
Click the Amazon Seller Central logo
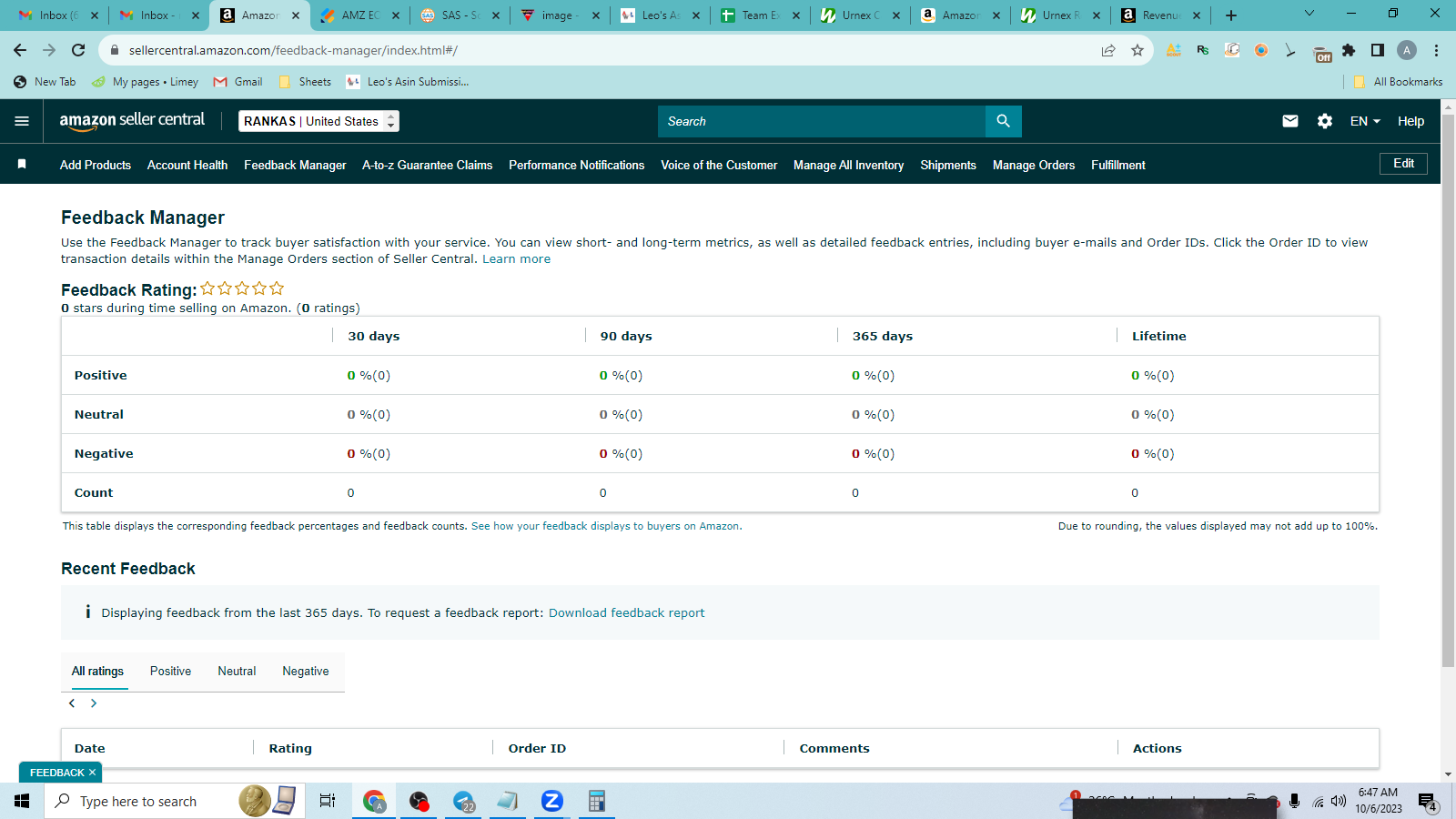(x=132, y=121)
